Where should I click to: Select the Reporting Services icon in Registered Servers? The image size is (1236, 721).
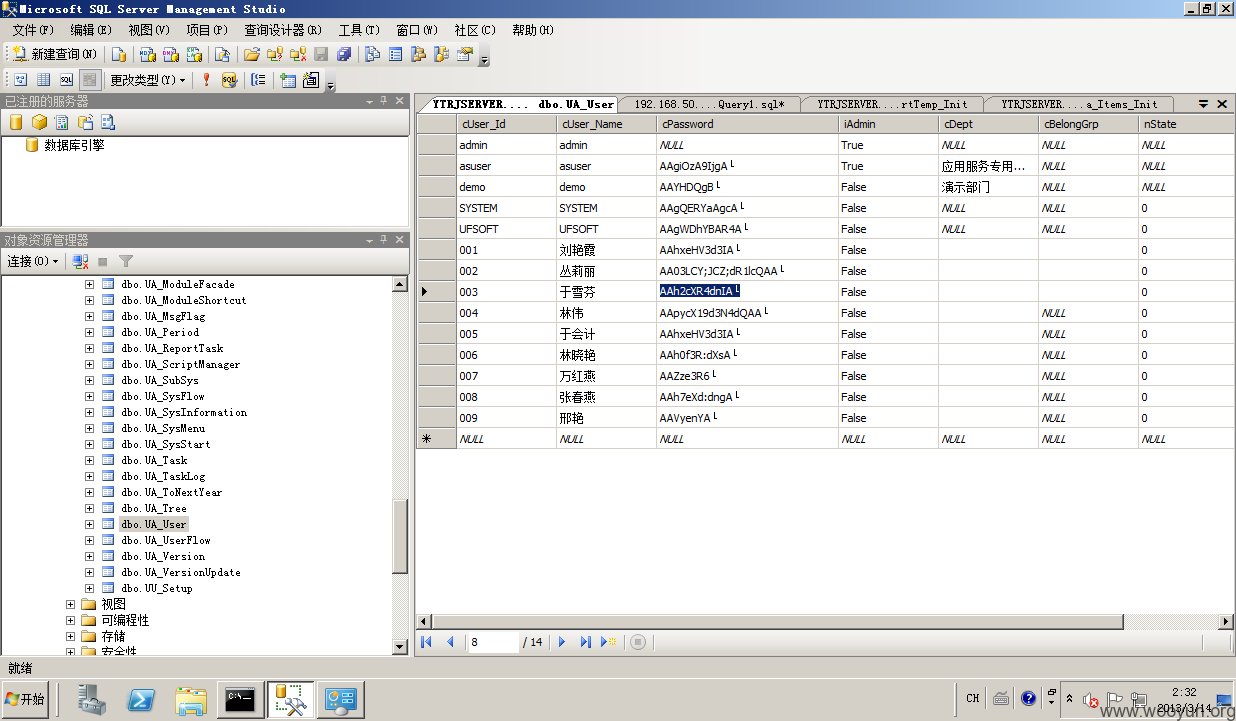pyautogui.click(x=62, y=122)
